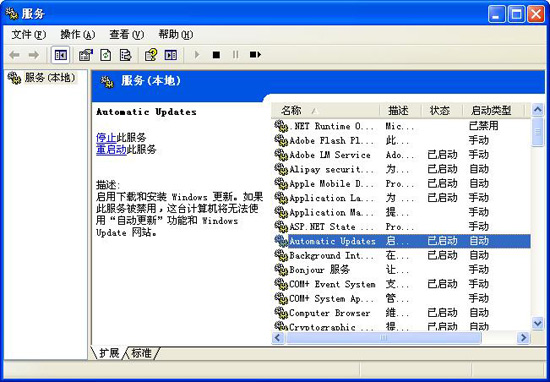Viewport: 550px width, 382px height.
Task: Select the ASP.NET State service row
Action: [x=402, y=227]
